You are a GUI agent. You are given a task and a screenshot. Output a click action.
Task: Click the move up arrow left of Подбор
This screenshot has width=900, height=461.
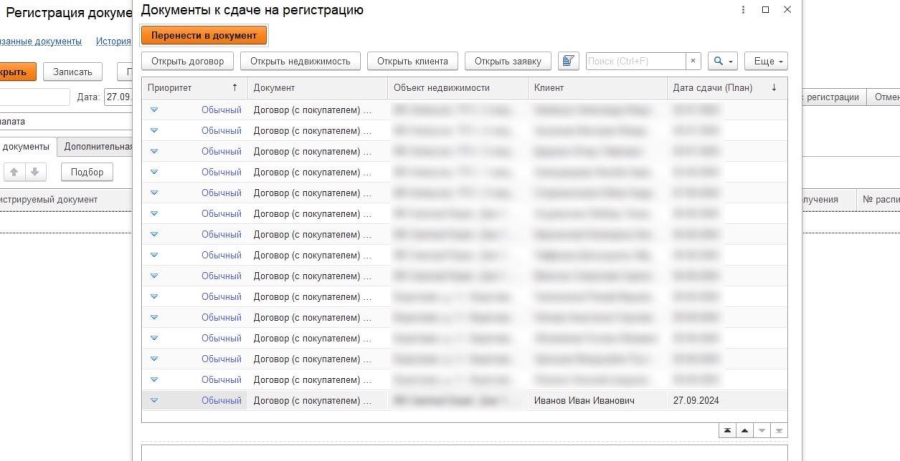[x=12, y=172]
